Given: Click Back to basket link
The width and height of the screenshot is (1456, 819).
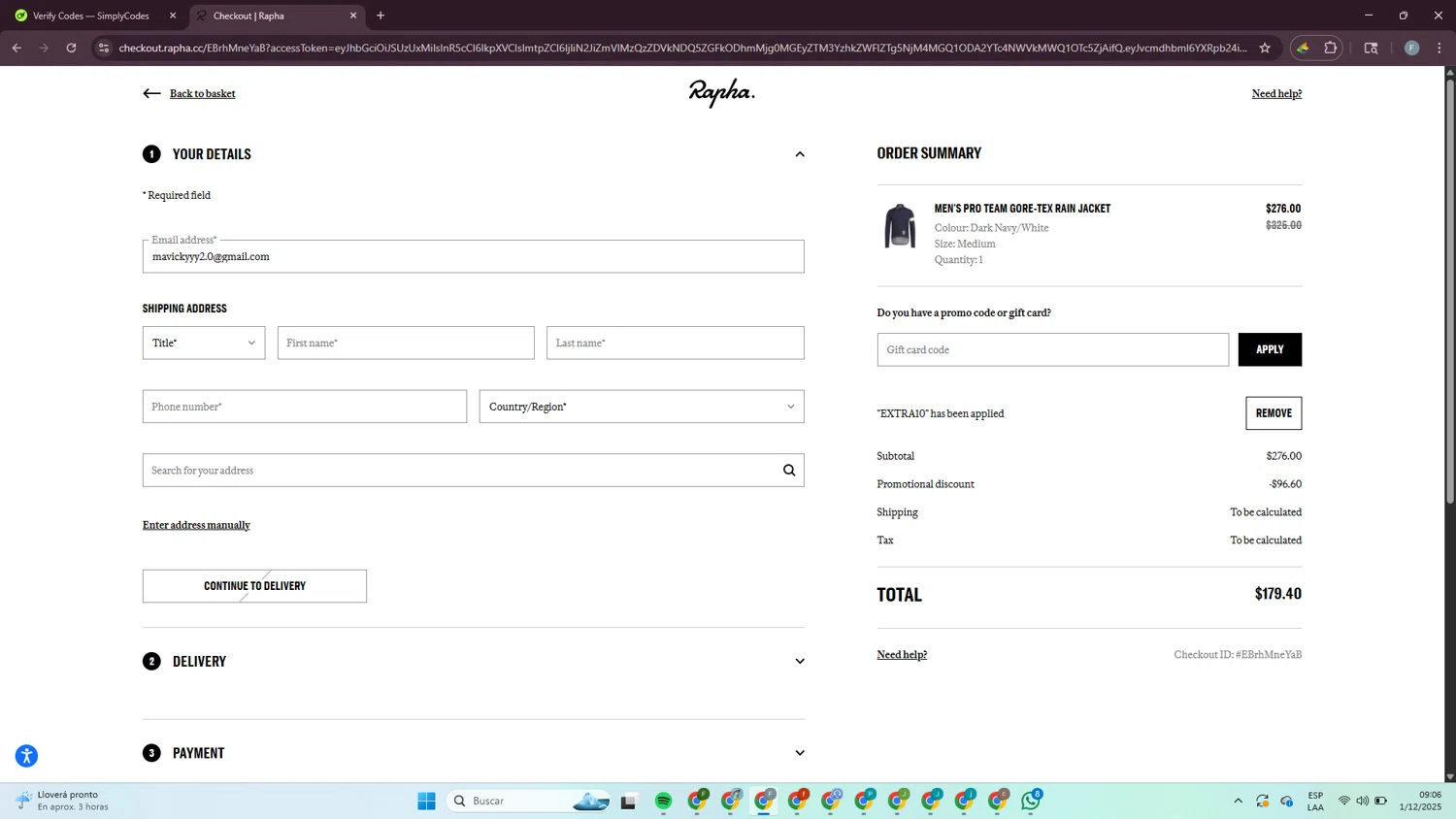Looking at the screenshot, I should click(x=202, y=93).
